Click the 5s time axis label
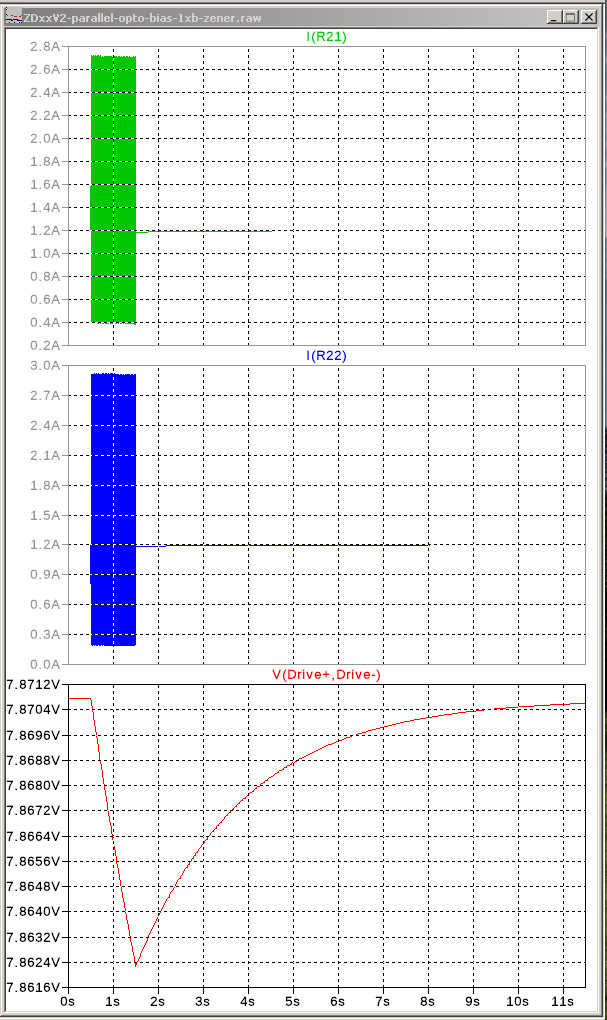This screenshot has height=1020, width=607. pos(293,1002)
